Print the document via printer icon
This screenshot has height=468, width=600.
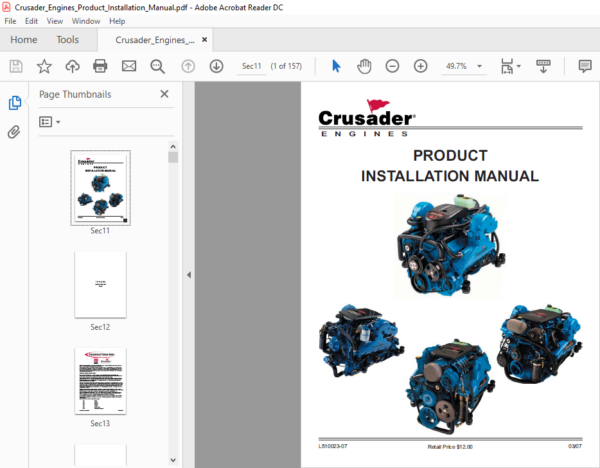100,66
